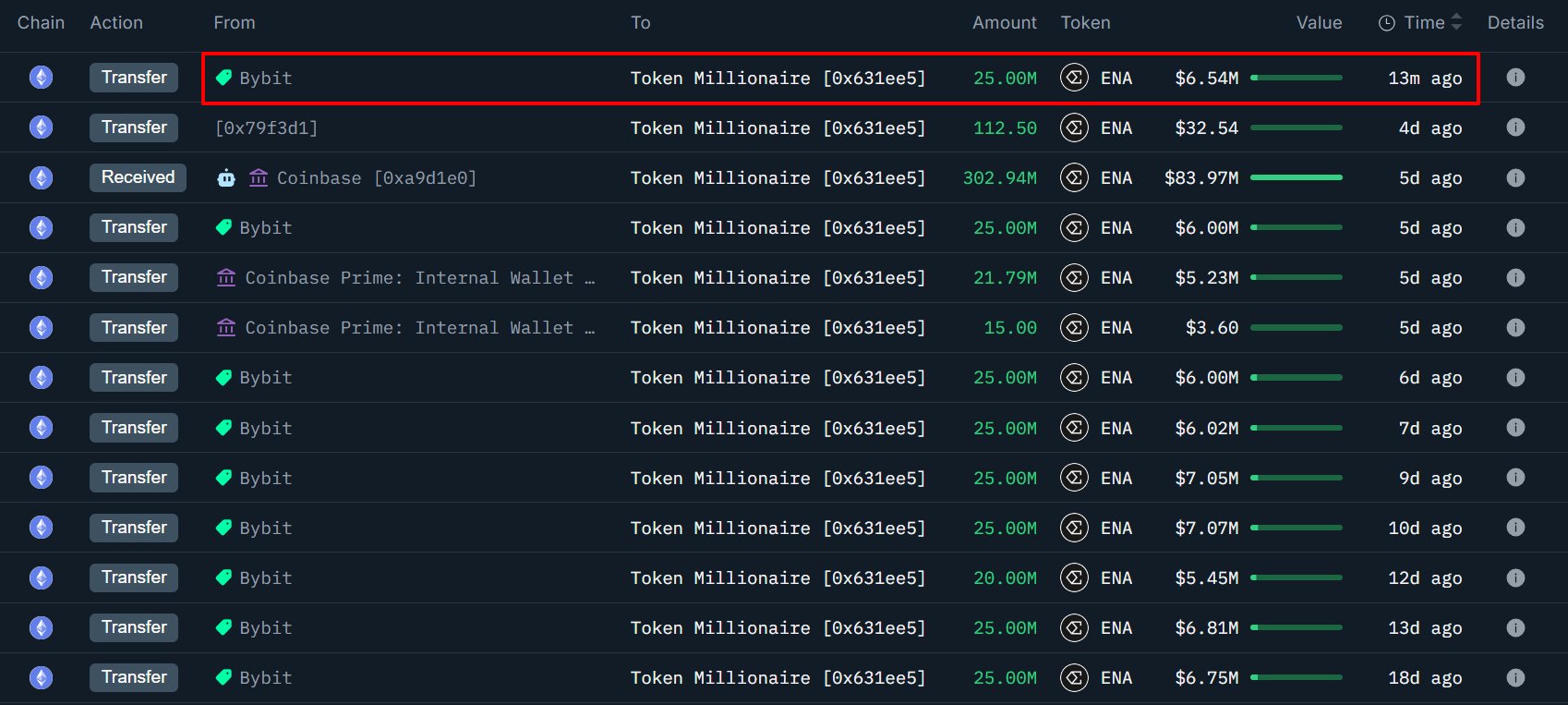Screen dimensions: 1568x705
Task: Click the Received action badge
Action: 138,177
